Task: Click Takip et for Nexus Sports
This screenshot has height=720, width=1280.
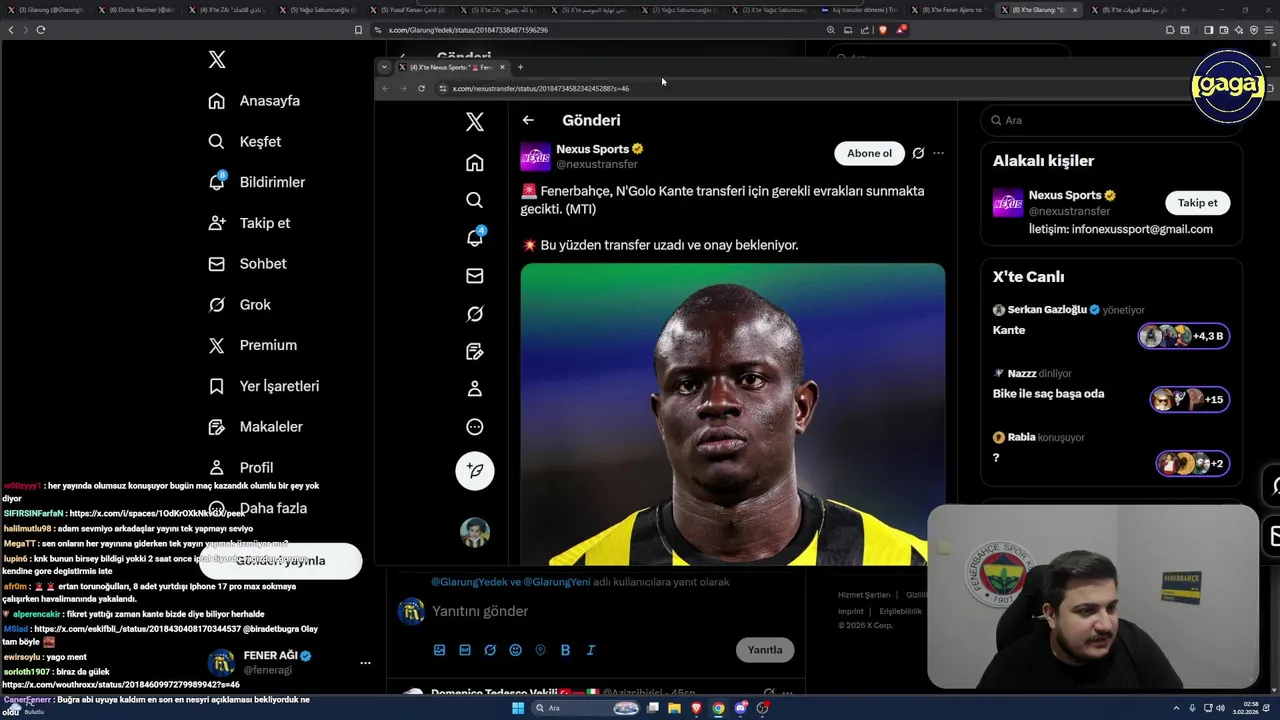Action: [1197, 203]
